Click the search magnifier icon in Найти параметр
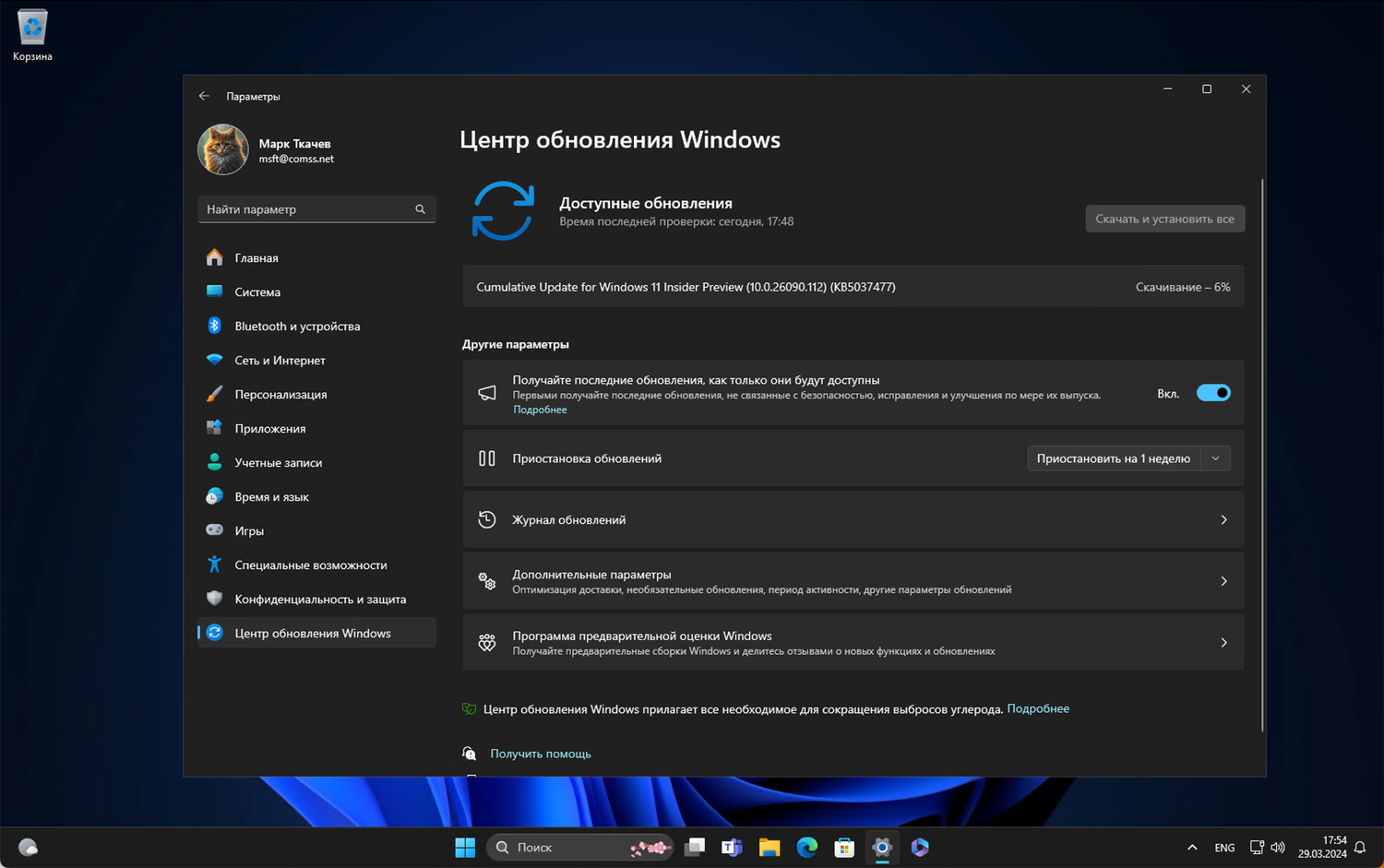The height and width of the screenshot is (868, 1384). point(420,209)
